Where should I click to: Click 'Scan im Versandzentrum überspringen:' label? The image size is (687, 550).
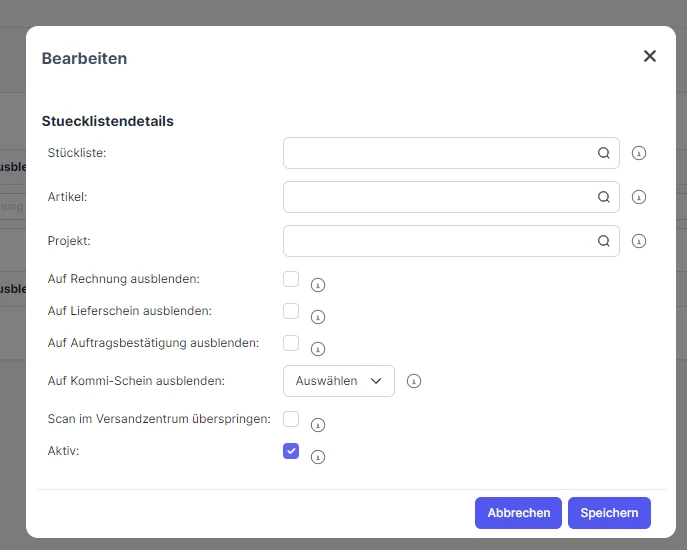point(159,419)
